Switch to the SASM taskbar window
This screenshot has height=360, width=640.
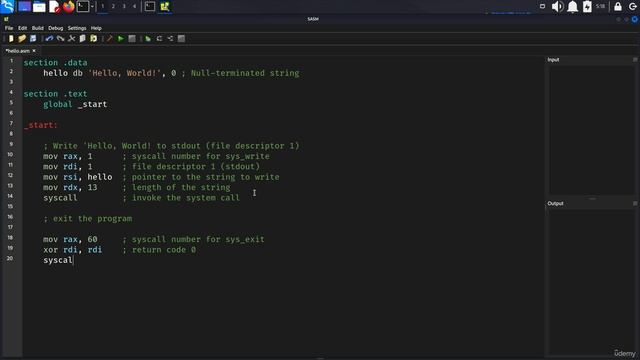point(164,6)
